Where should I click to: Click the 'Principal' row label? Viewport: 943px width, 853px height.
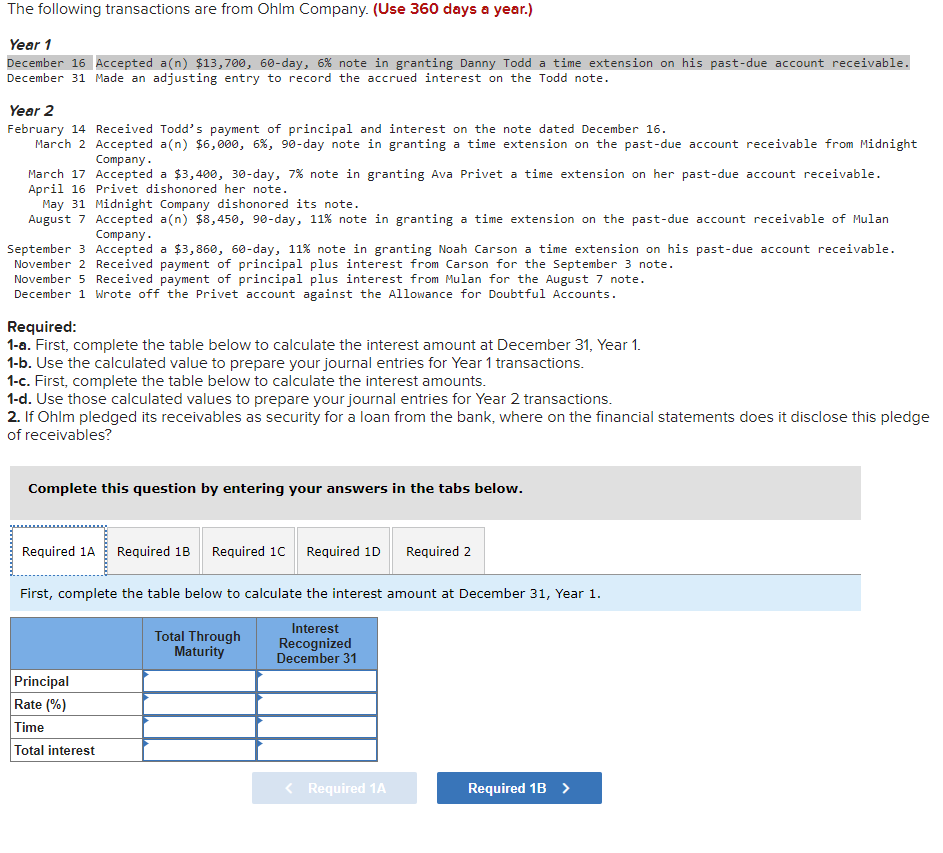[41, 682]
